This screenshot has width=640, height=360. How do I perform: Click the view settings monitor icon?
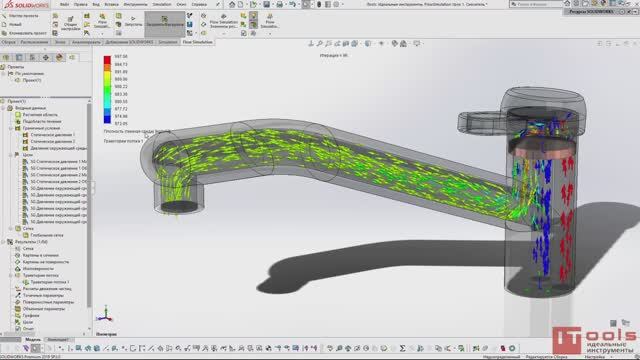click(417, 43)
